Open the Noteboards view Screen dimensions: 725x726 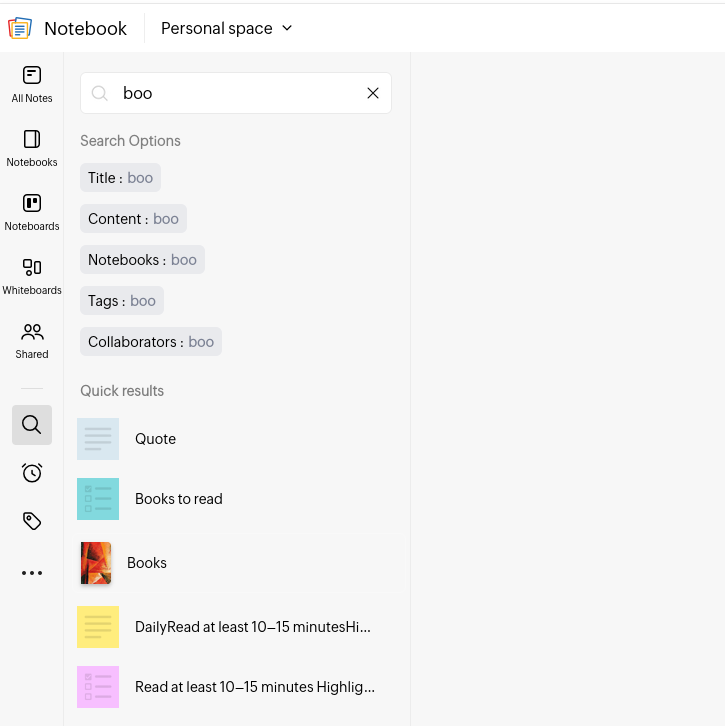pyautogui.click(x=32, y=212)
